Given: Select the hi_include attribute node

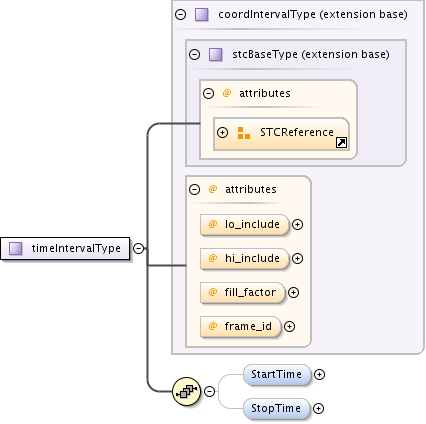Looking at the screenshot, I should click(x=244, y=259).
